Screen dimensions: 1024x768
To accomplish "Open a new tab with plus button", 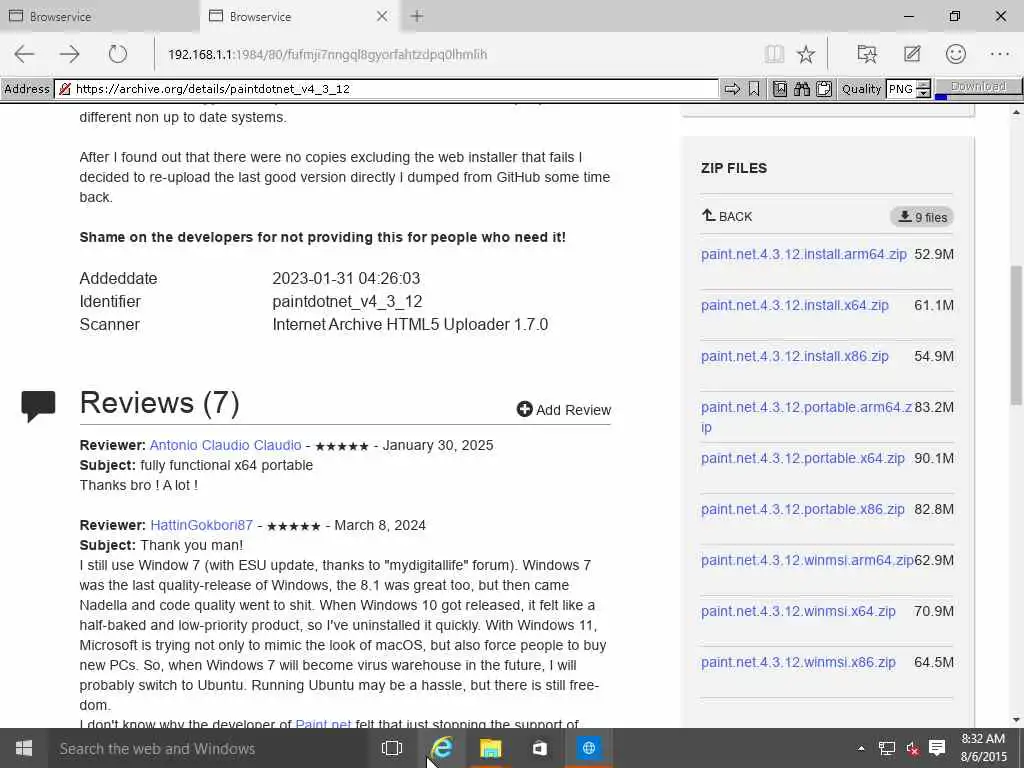I will coord(417,16).
